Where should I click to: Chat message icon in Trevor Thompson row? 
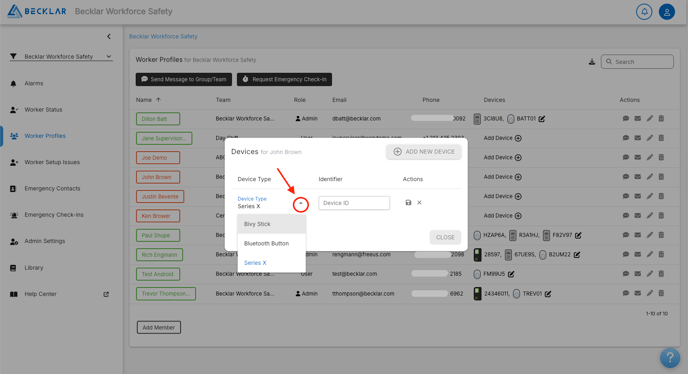(626, 293)
